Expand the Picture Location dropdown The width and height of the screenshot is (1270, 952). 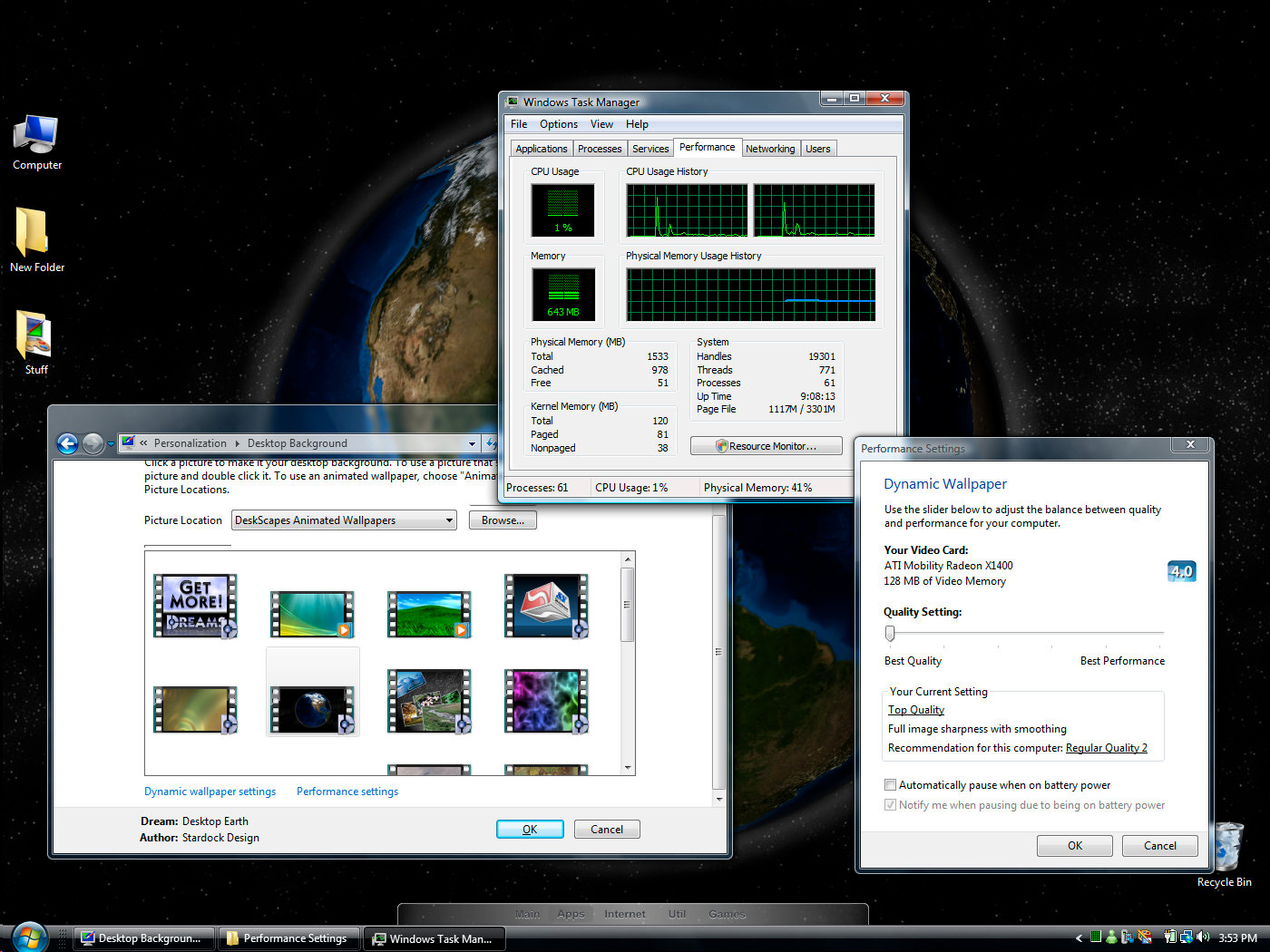tap(448, 520)
